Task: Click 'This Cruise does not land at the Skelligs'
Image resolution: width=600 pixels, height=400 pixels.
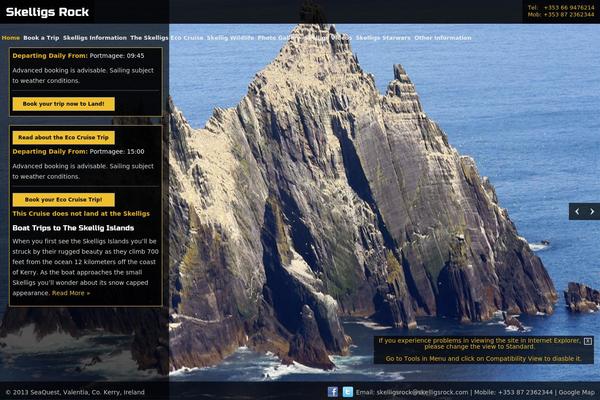Action: [x=81, y=214]
